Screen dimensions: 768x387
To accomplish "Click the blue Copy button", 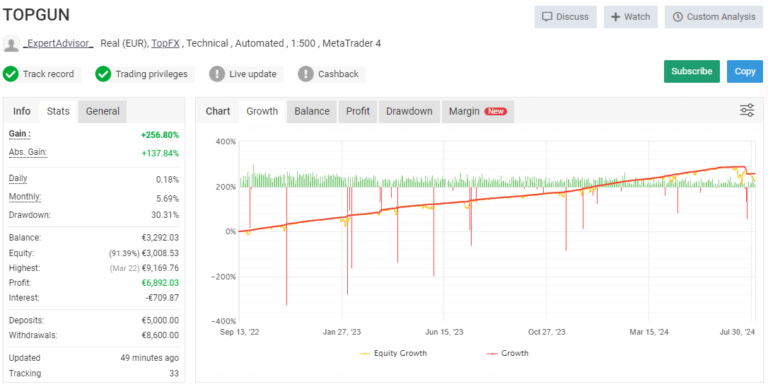I will pyautogui.click(x=745, y=72).
